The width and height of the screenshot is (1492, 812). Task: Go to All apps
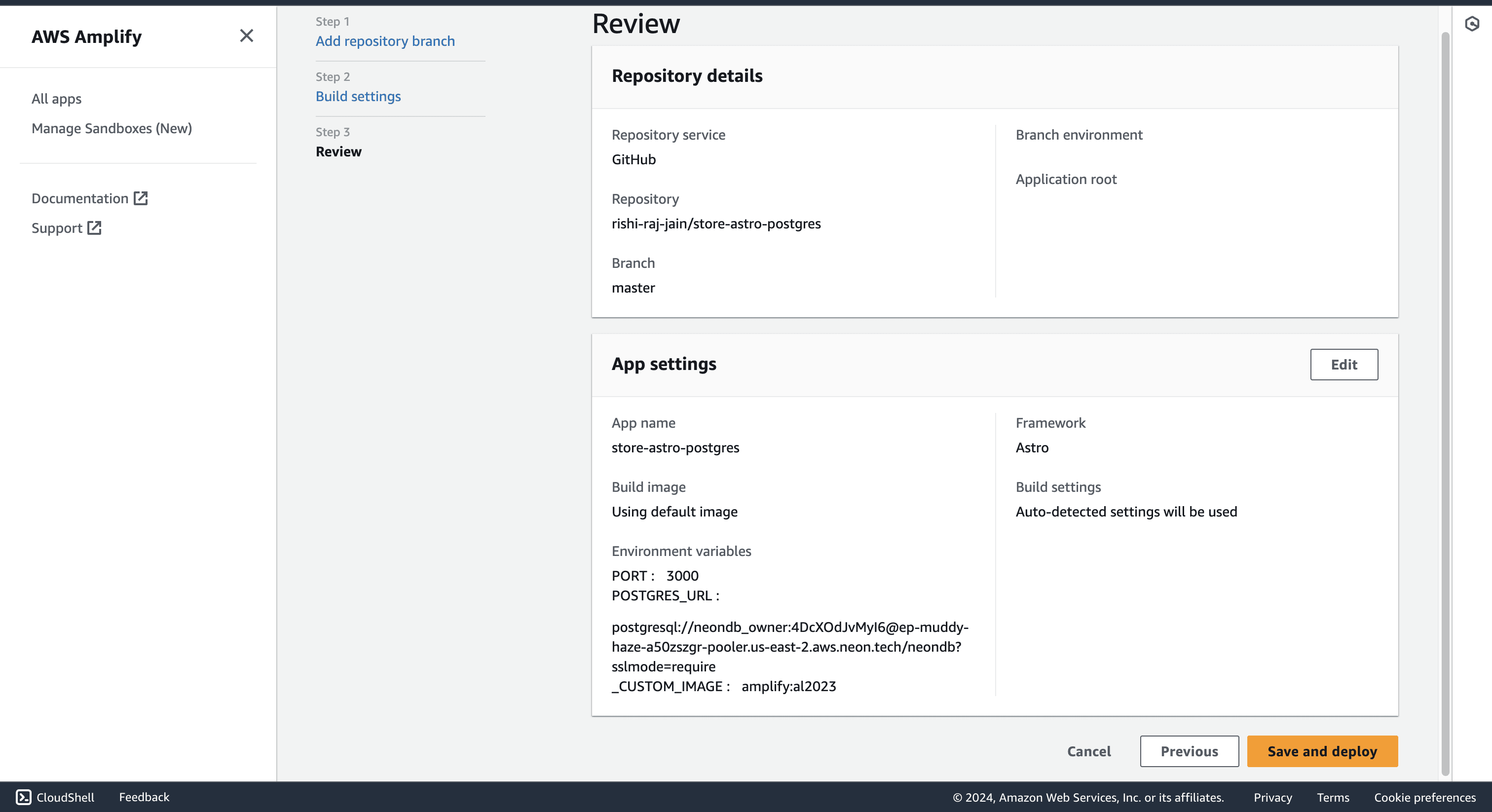coord(56,99)
